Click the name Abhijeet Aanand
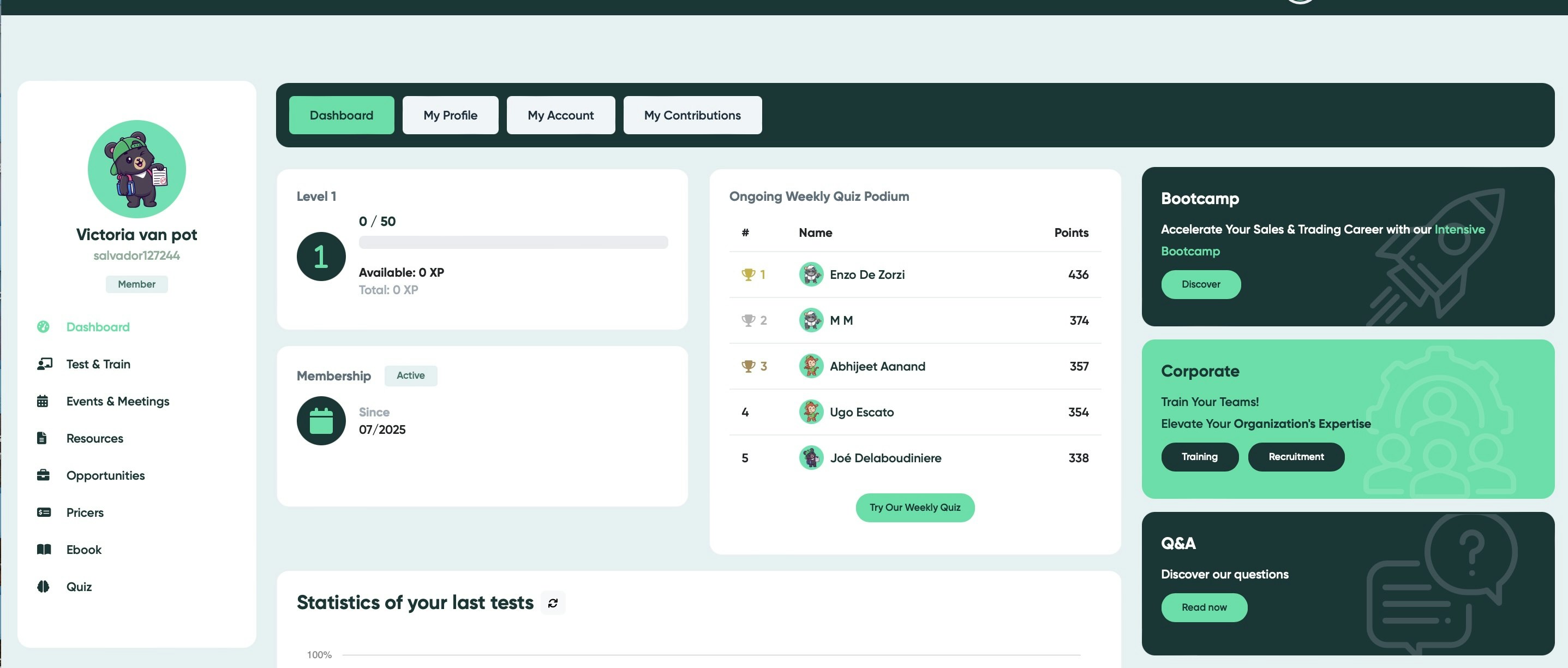The height and width of the screenshot is (668, 1568). 877,366
